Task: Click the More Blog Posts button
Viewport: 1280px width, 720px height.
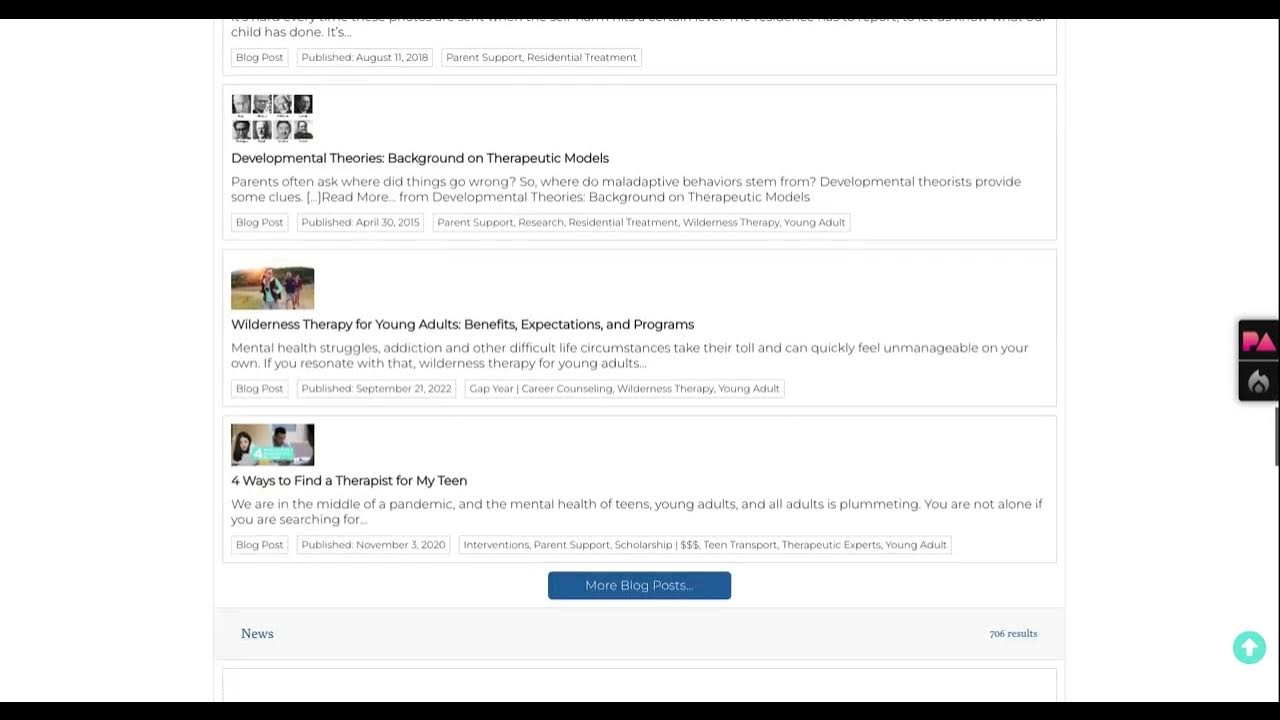Action: tap(639, 585)
